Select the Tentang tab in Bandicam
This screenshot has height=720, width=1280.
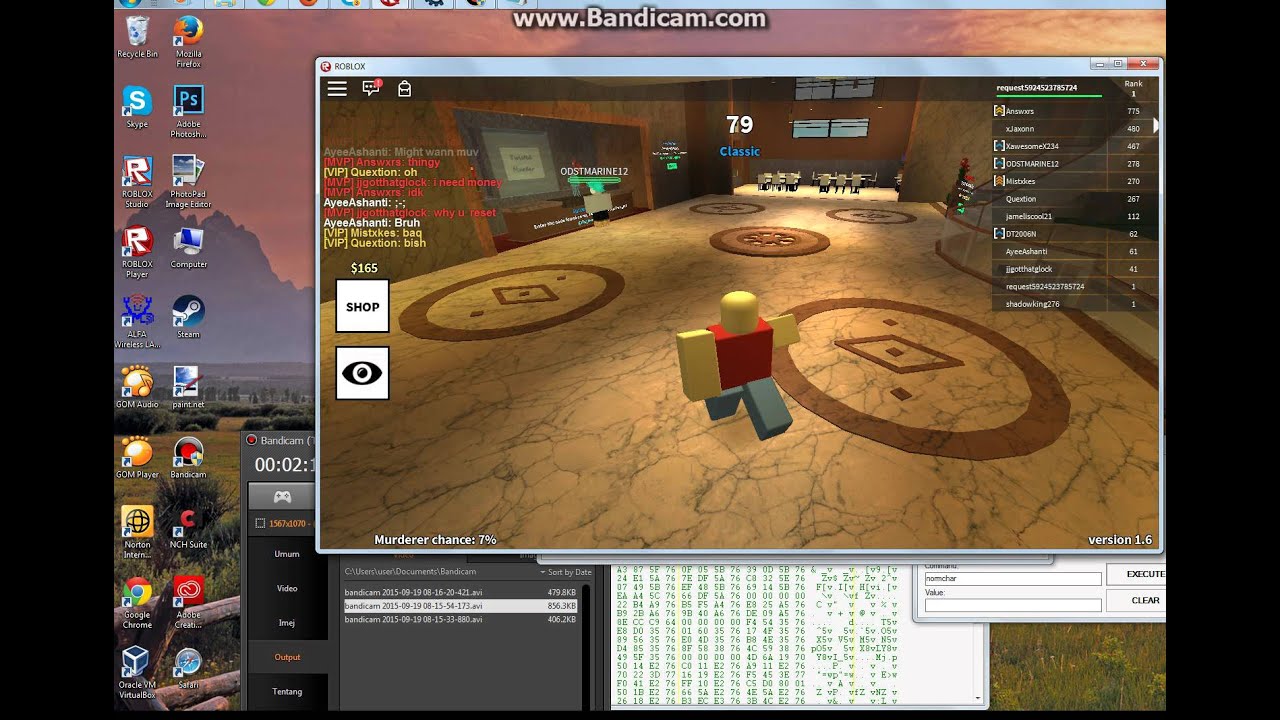(287, 691)
